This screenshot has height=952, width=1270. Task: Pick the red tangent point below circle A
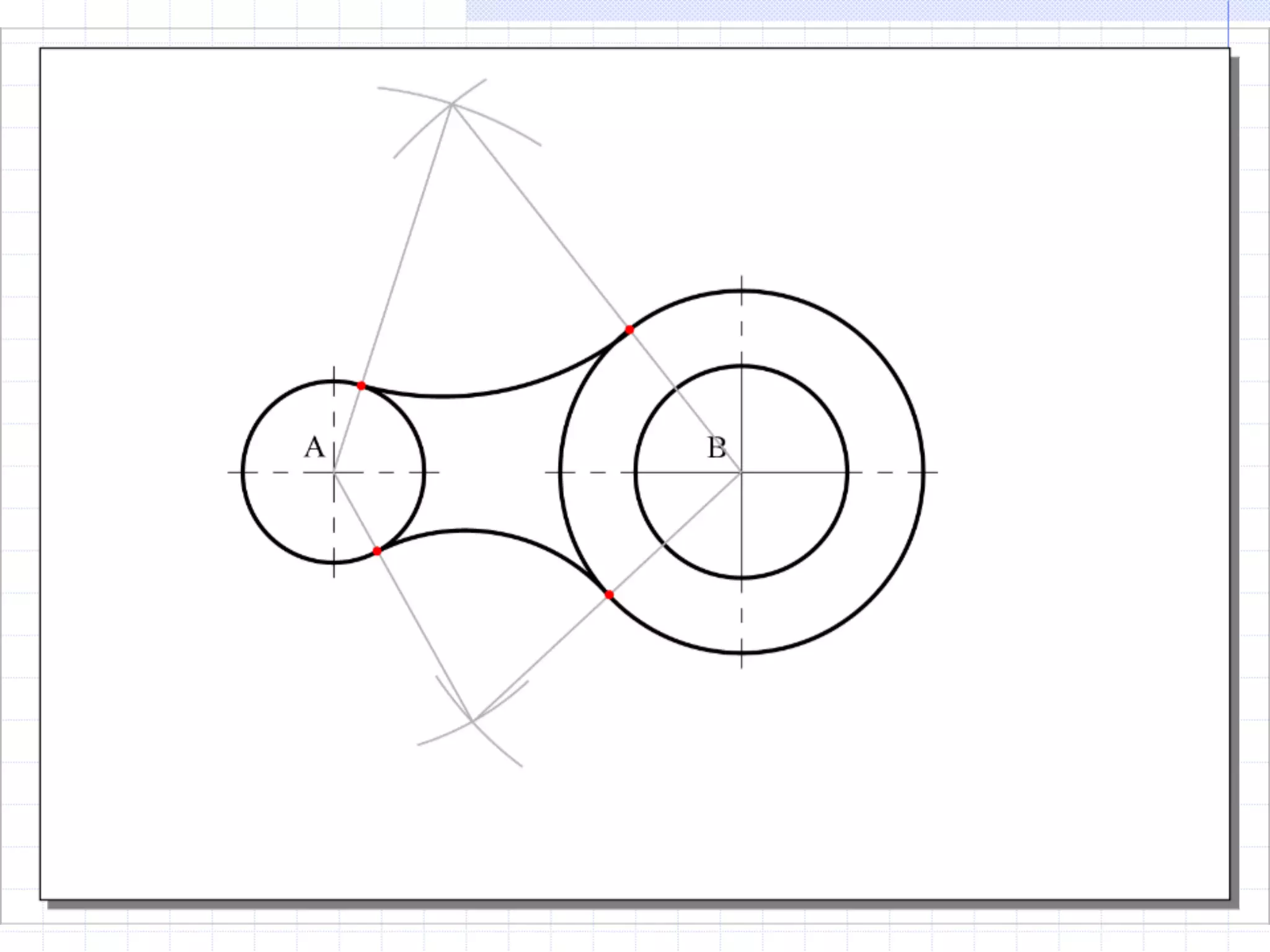tap(377, 551)
